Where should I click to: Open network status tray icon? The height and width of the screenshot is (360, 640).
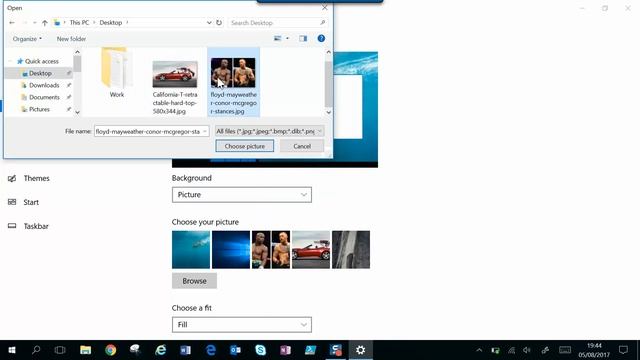tap(511, 350)
